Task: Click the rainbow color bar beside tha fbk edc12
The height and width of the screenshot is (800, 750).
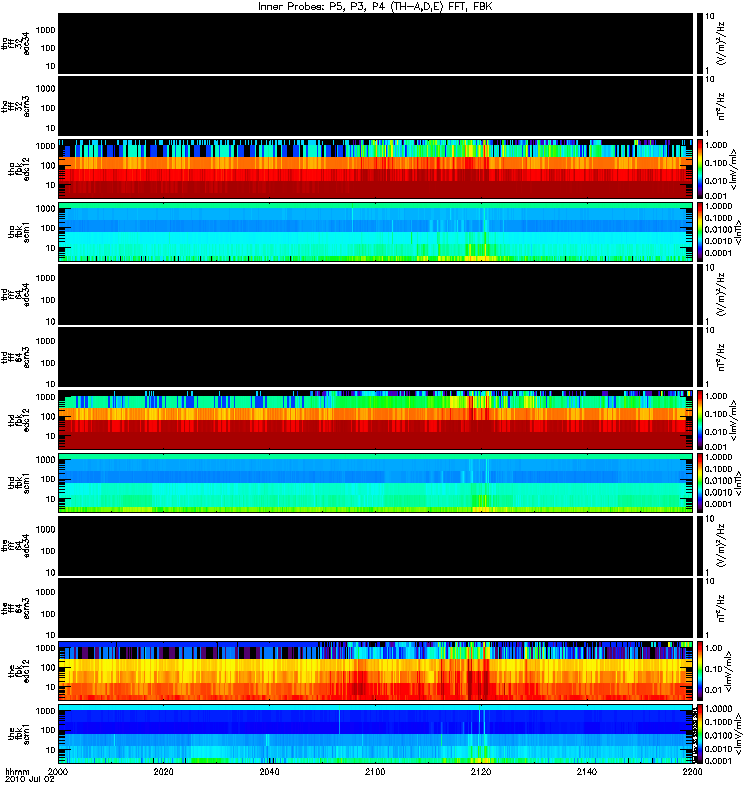Action: [699, 169]
